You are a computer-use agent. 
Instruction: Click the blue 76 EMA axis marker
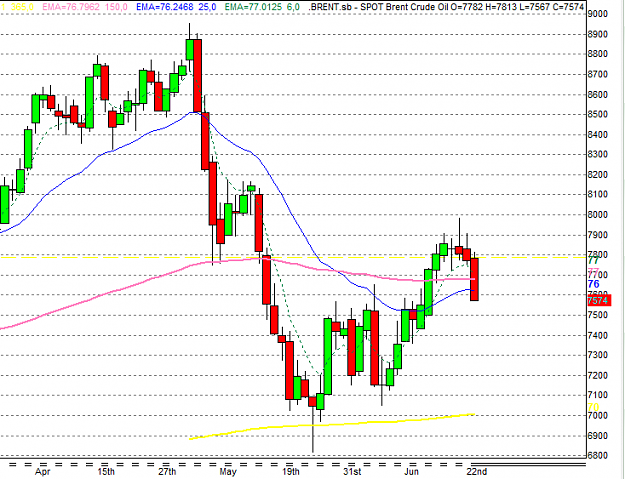(594, 284)
